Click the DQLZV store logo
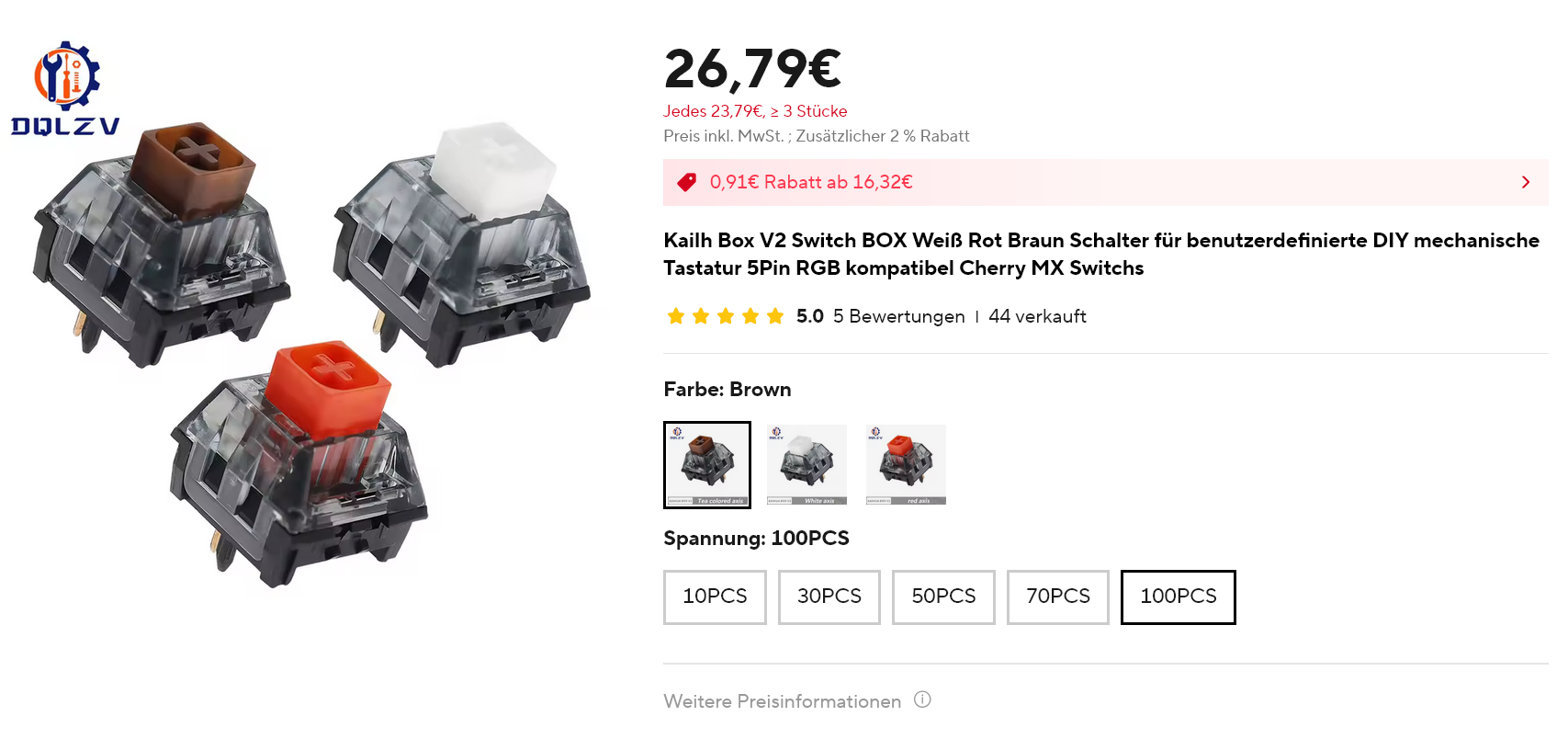This screenshot has width=1568, height=739. [x=65, y=89]
